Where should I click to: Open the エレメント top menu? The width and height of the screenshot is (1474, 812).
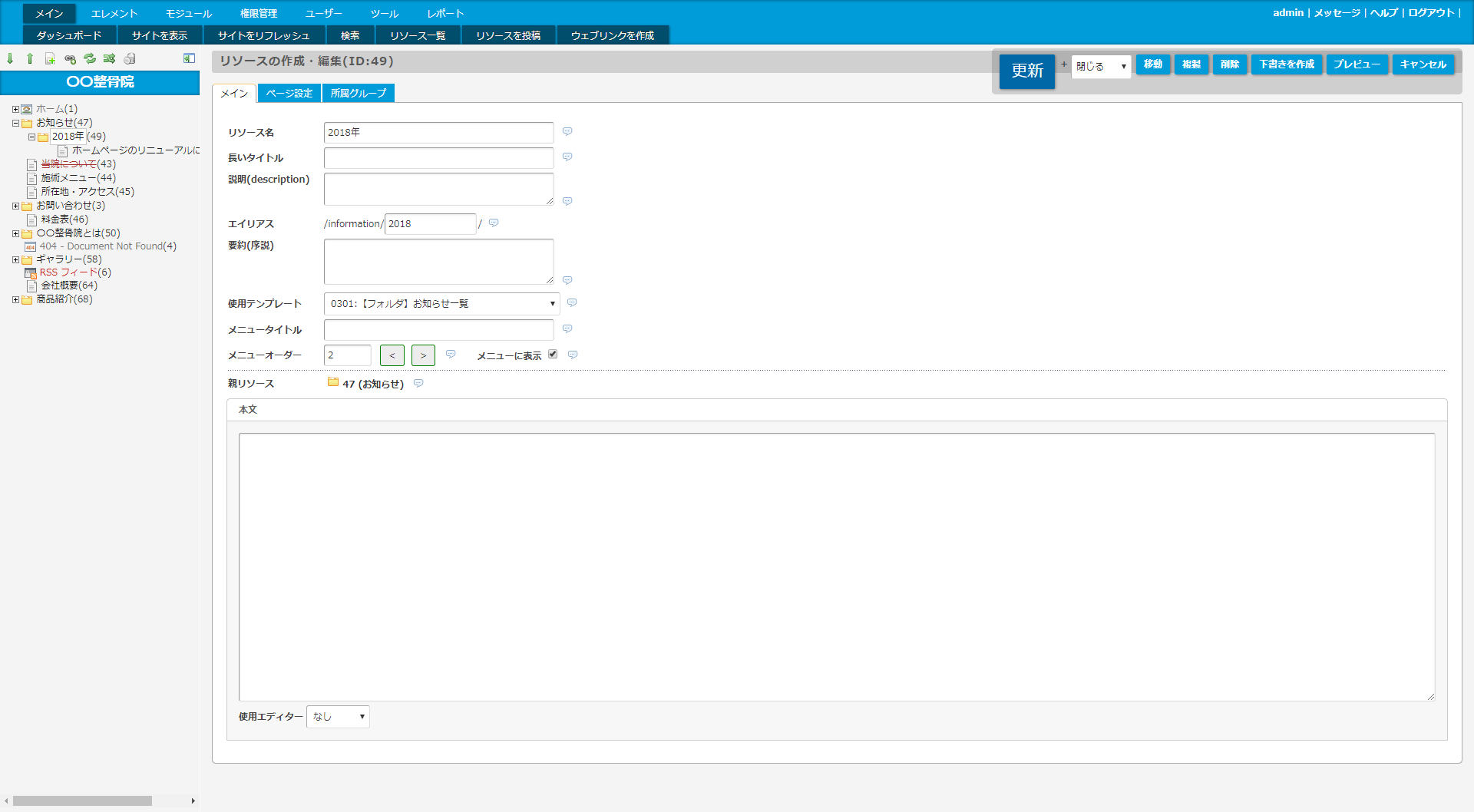(114, 14)
